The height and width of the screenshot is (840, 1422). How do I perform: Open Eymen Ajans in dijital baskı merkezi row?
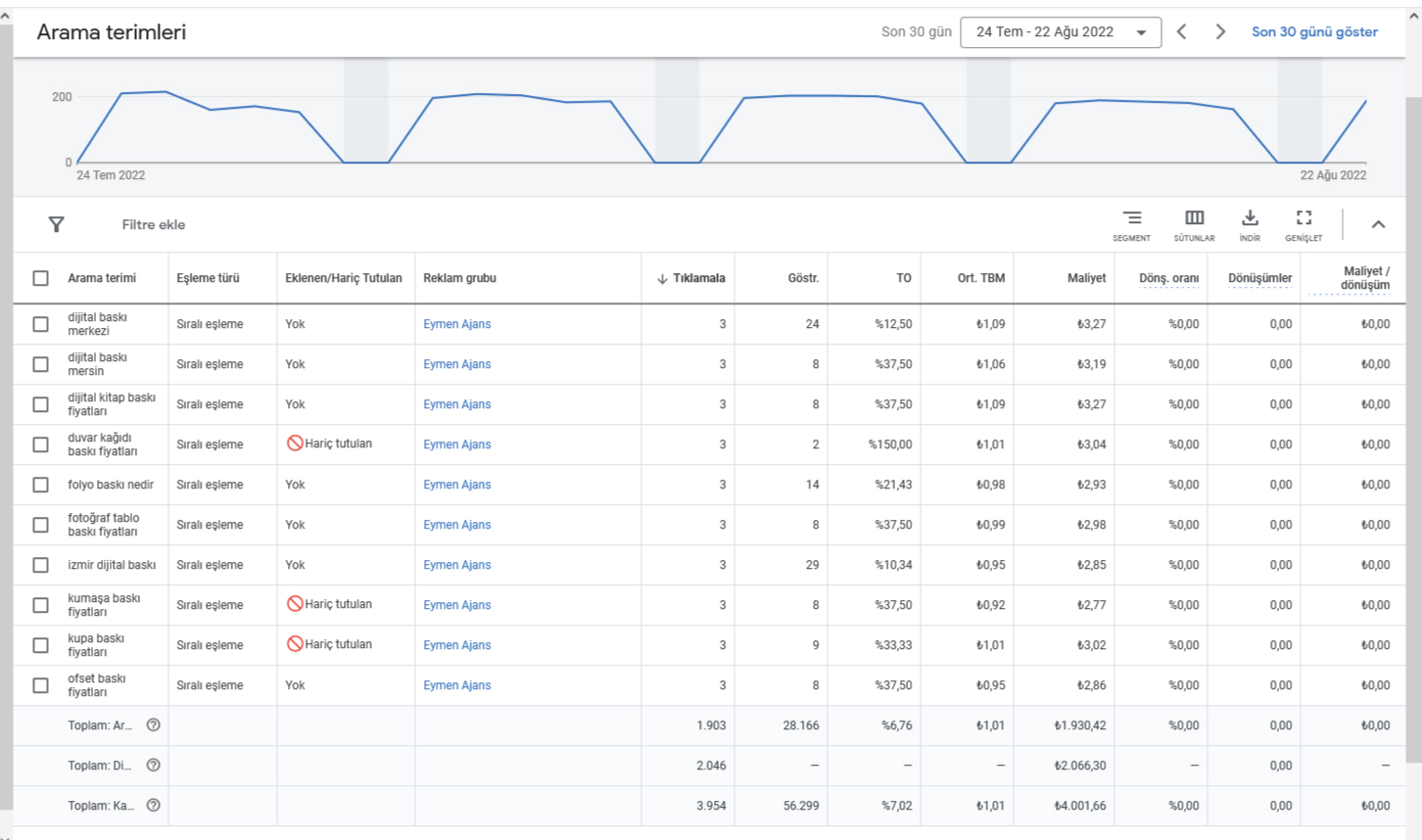457,324
